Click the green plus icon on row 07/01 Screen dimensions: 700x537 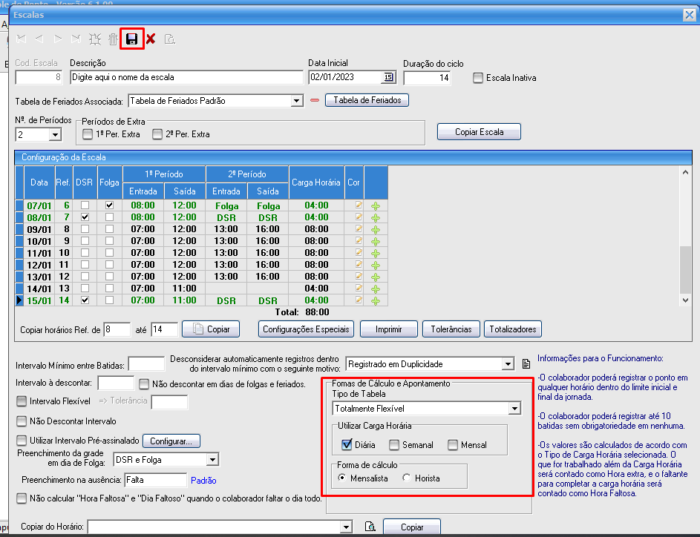point(376,204)
